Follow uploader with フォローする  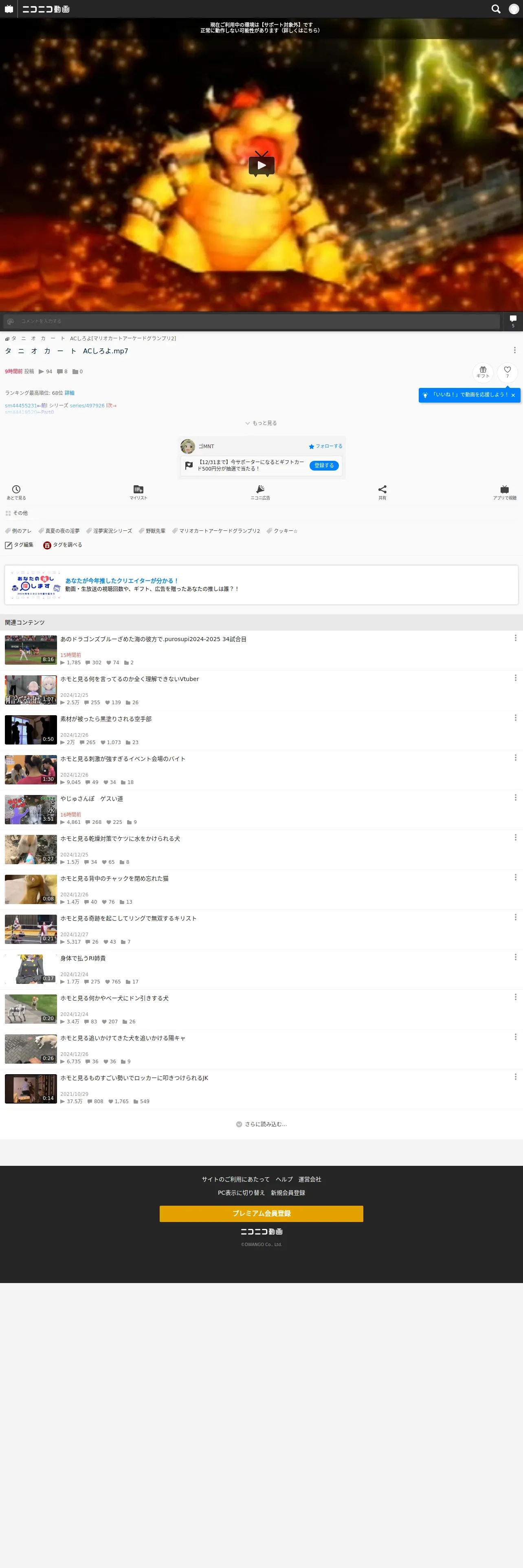(325, 446)
